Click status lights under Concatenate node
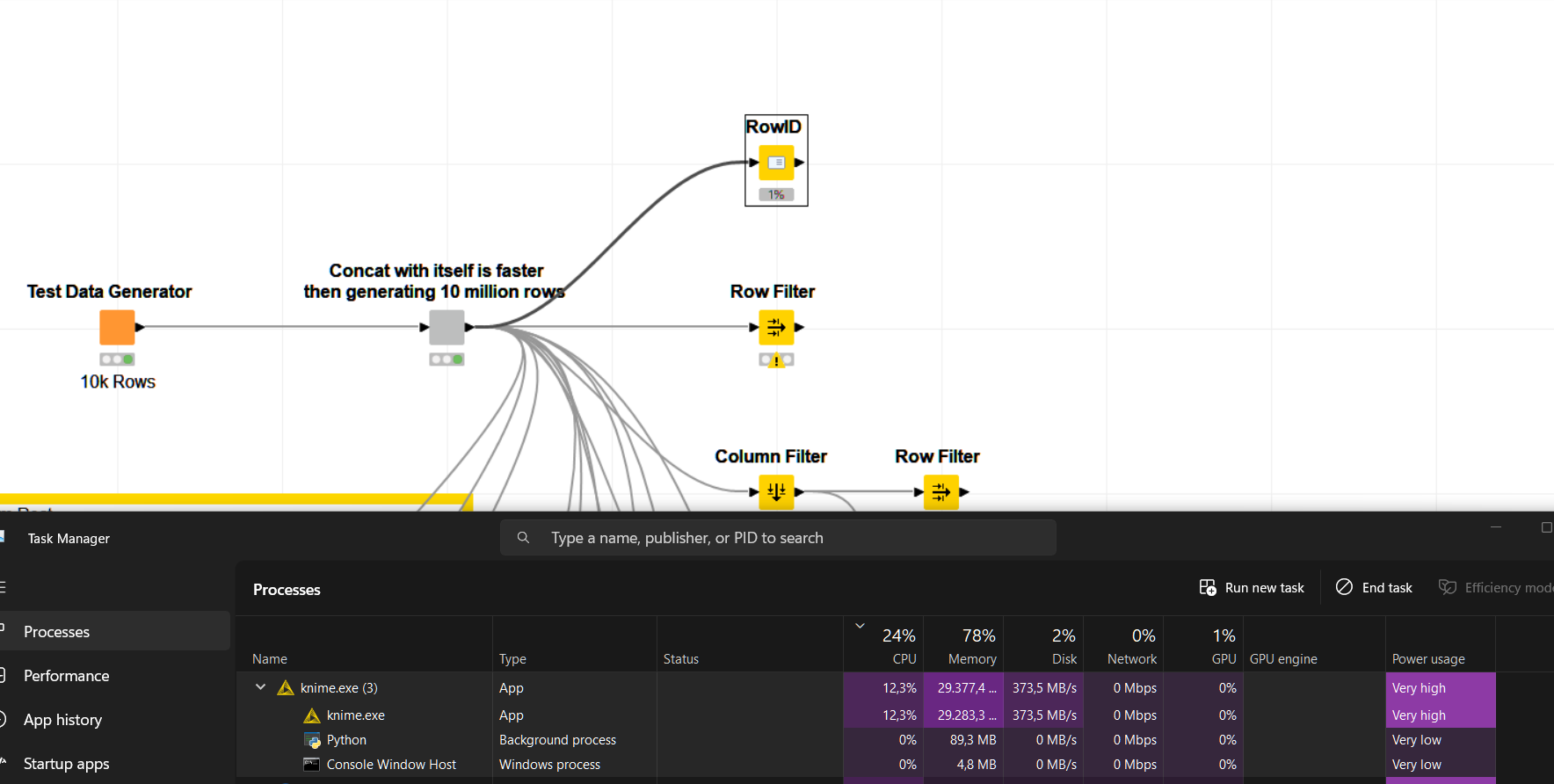The height and width of the screenshot is (784, 1554). (447, 359)
